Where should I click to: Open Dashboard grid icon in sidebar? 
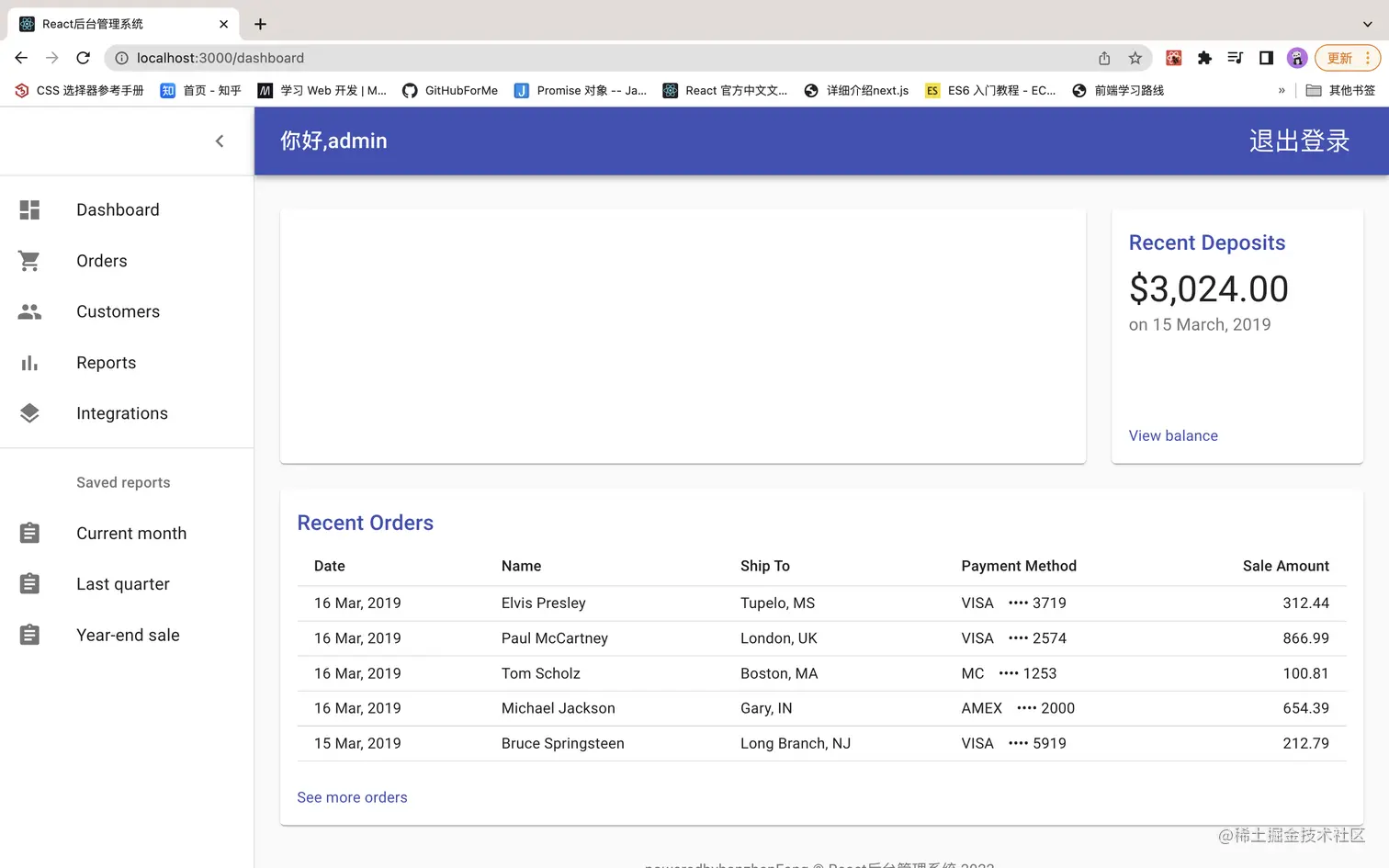tap(29, 209)
